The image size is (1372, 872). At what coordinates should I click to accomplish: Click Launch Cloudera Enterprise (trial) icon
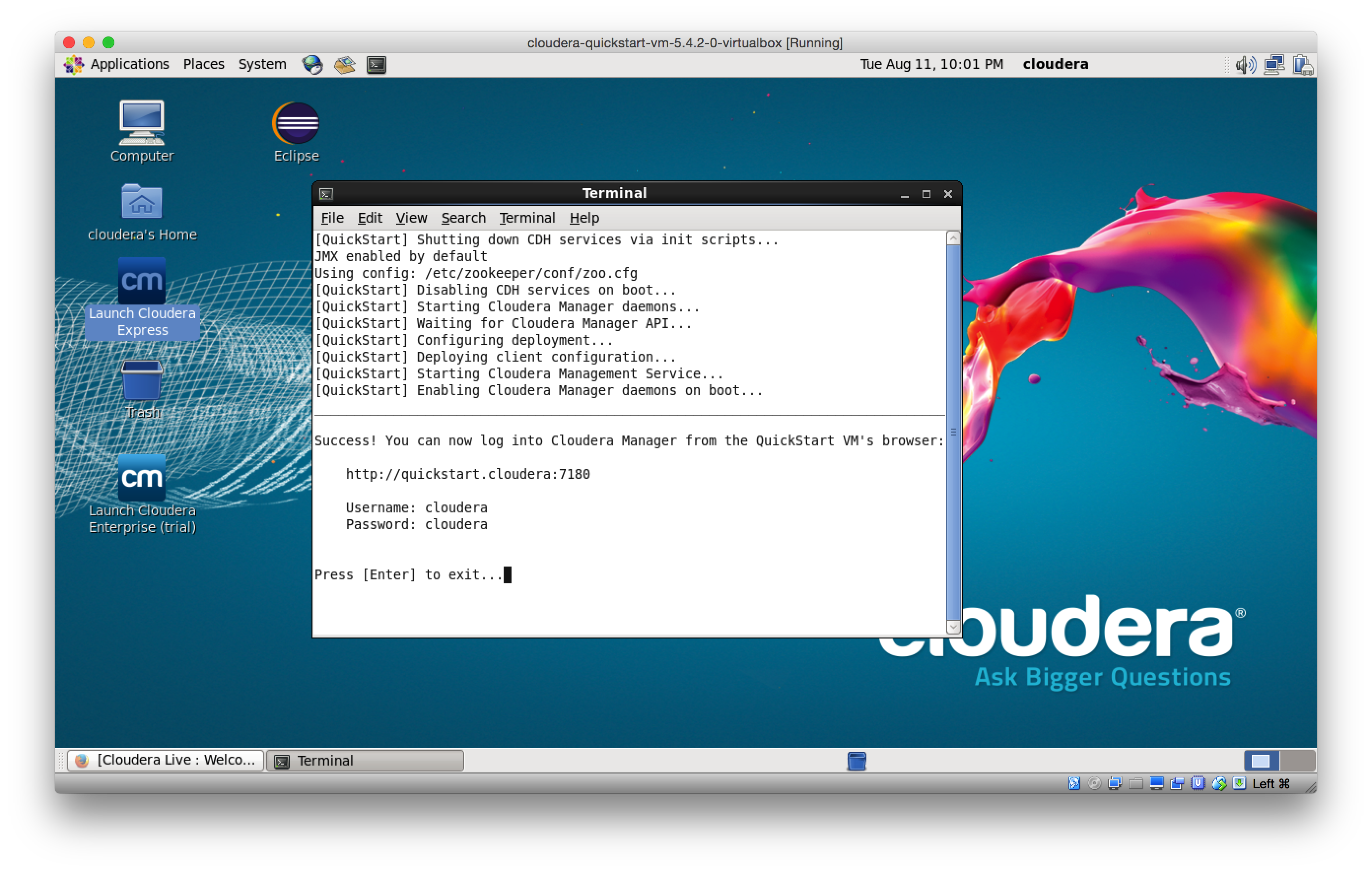(x=141, y=478)
